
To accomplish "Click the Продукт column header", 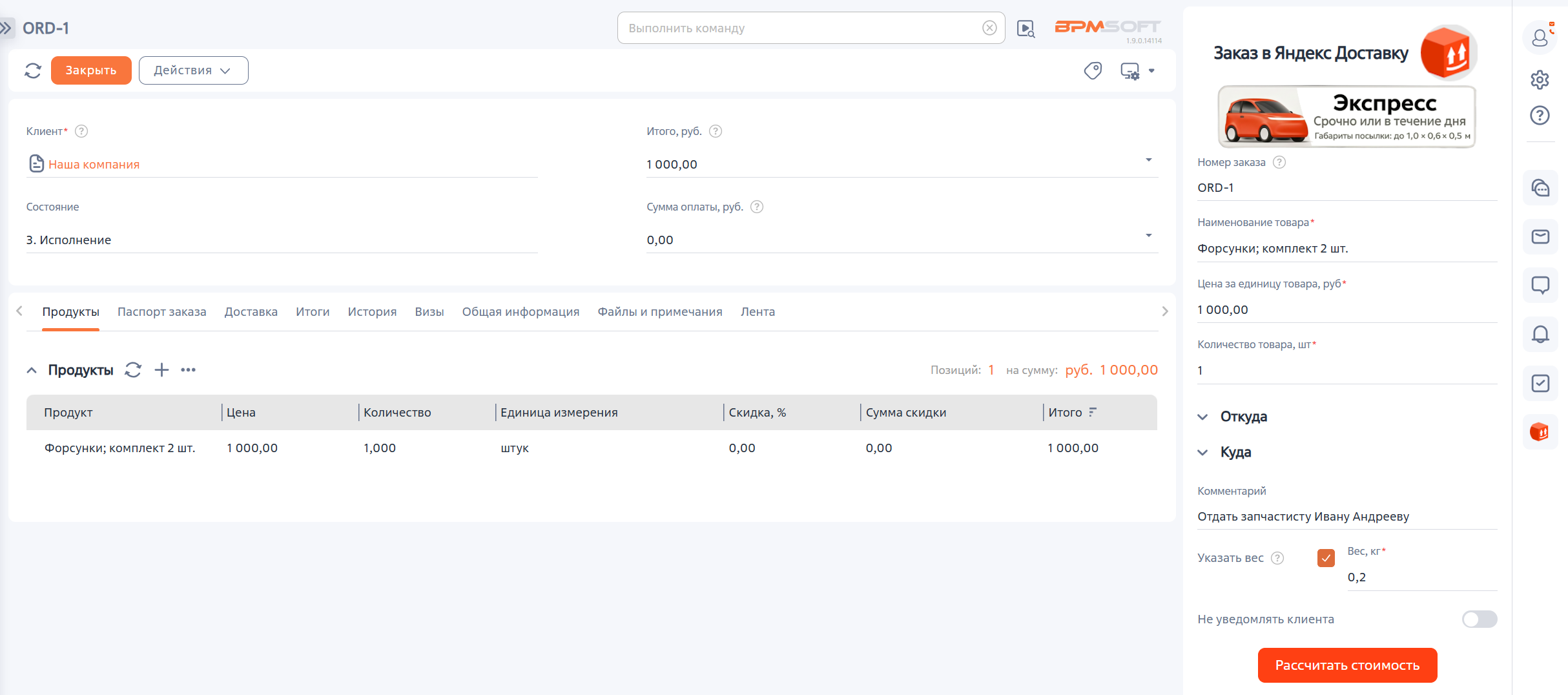I will point(68,413).
